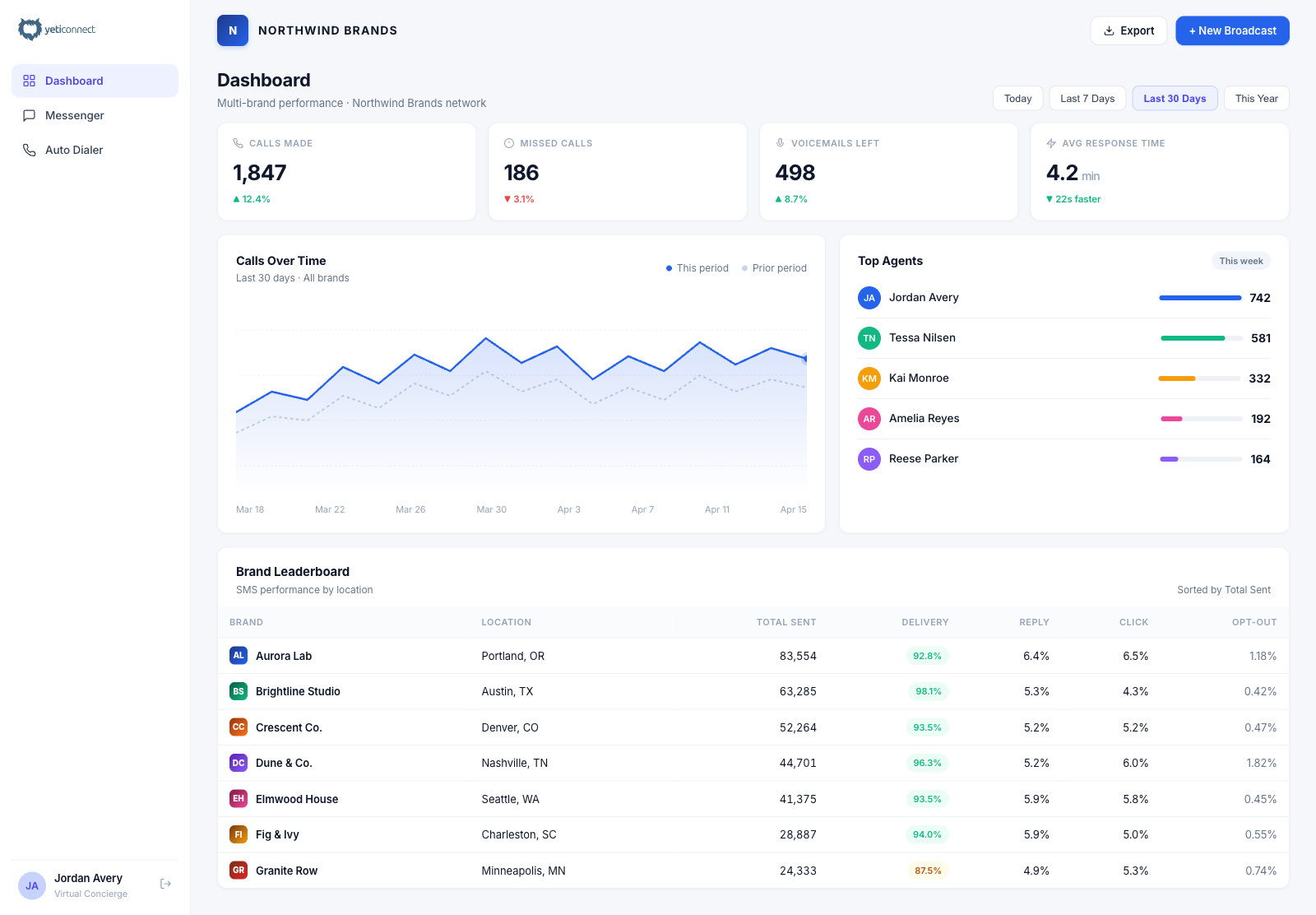Click Kai Monroe's orange progress bar
Image resolution: width=1316 pixels, height=915 pixels.
pos(1176,379)
